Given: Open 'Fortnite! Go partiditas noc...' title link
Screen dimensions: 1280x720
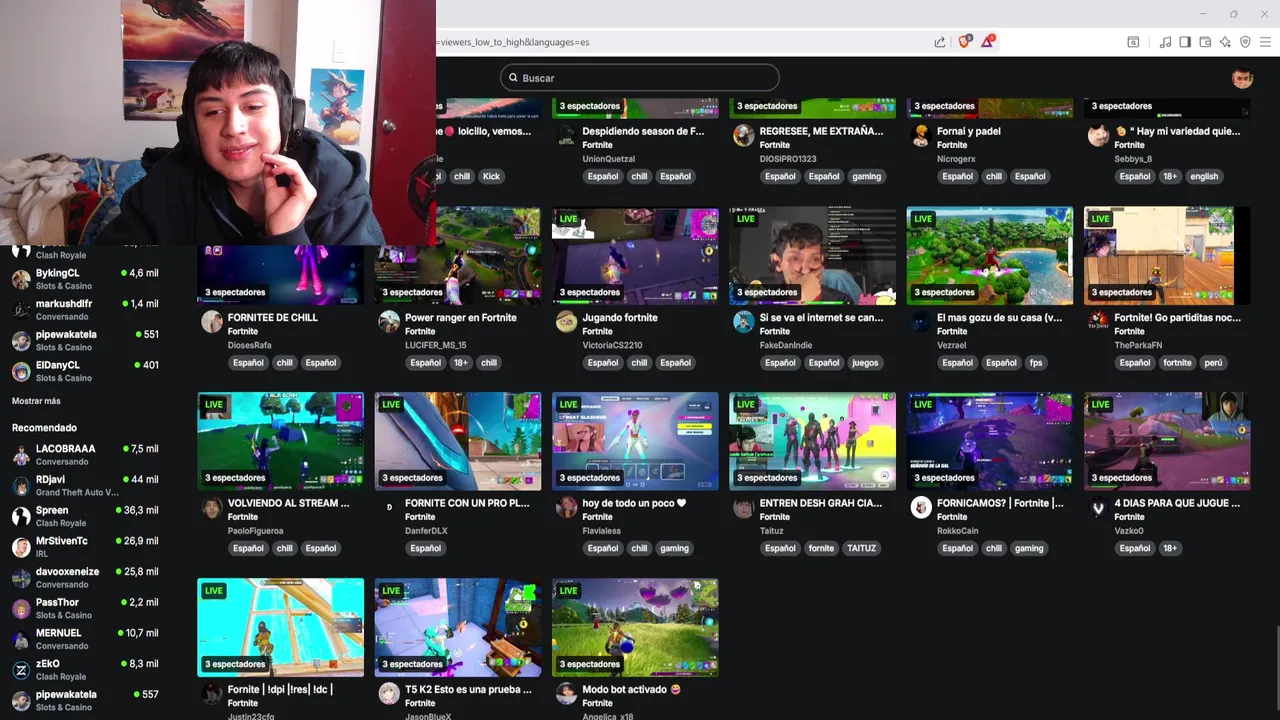Looking at the screenshot, I should click(x=1177, y=318).
